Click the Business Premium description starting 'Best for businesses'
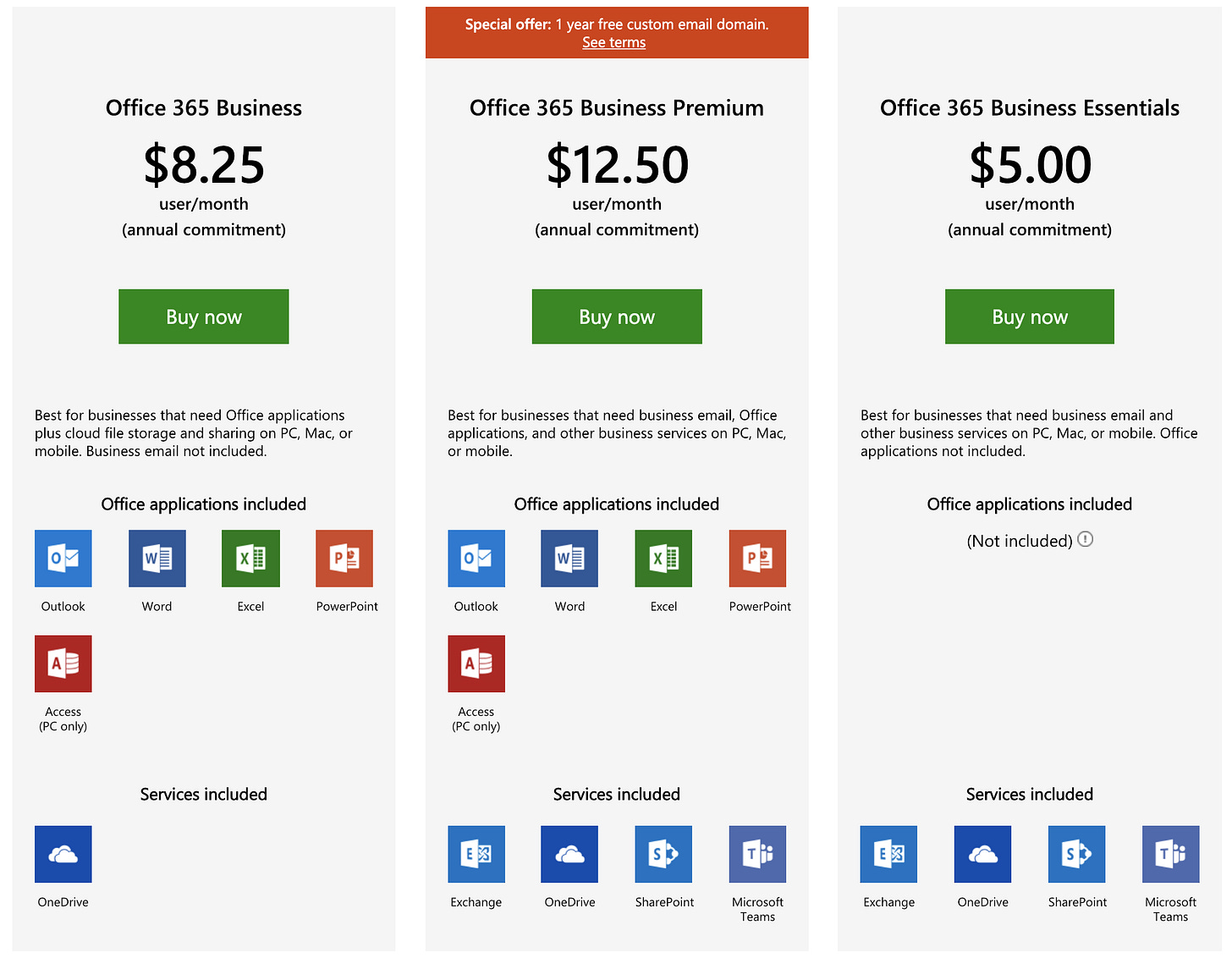The height and width of the screenshot is (958, 1232). click(x=617, y=433)
